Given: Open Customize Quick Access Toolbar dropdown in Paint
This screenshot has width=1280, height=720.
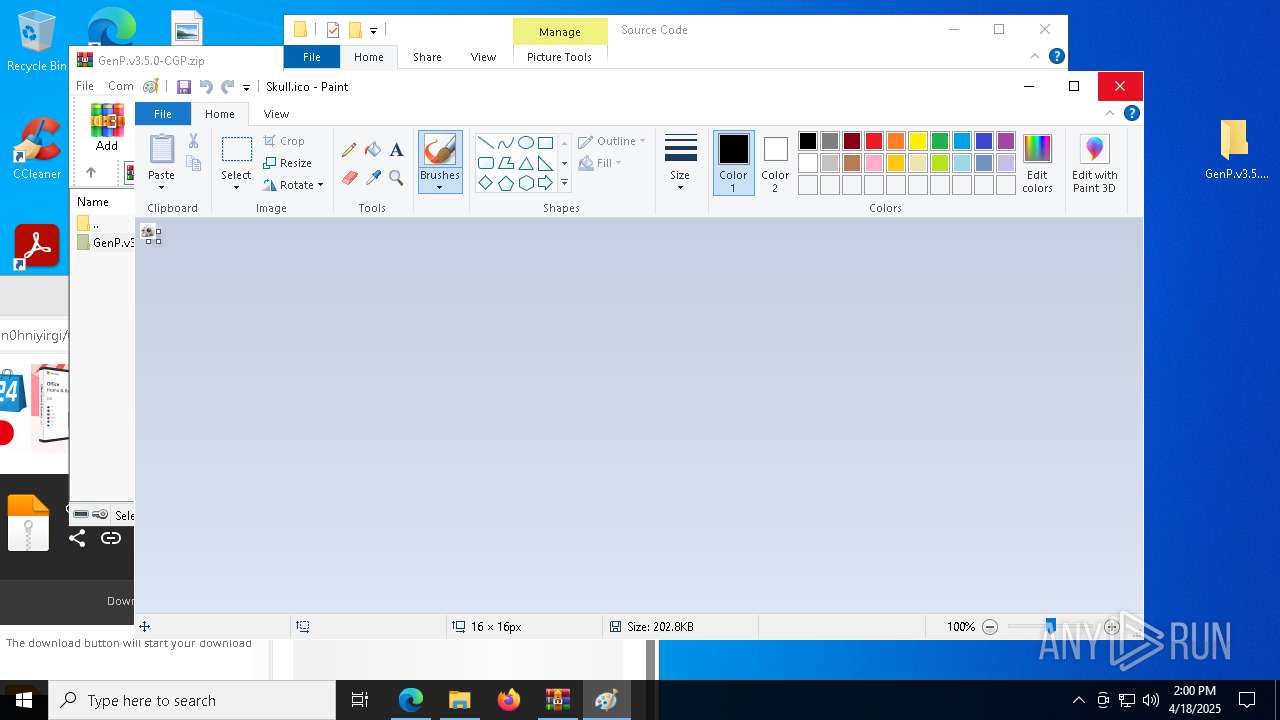Looking at the screenshot, I should pos(246,88).
